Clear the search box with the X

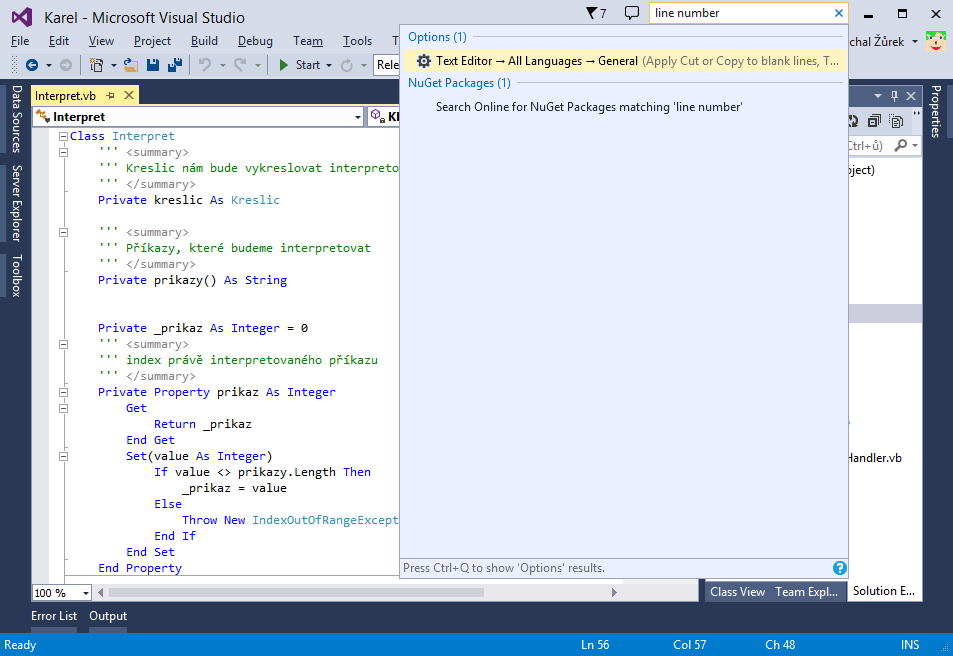point(837,13)
